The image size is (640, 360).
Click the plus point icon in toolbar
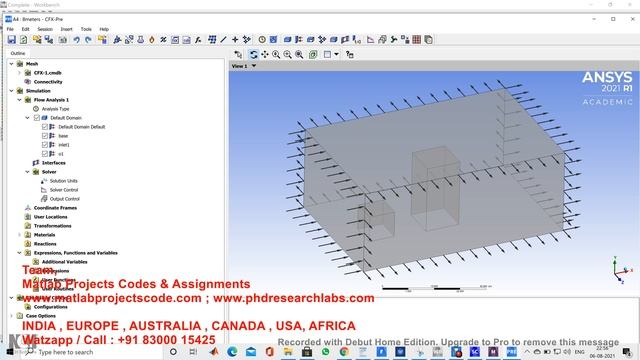[x=235, y=40]
